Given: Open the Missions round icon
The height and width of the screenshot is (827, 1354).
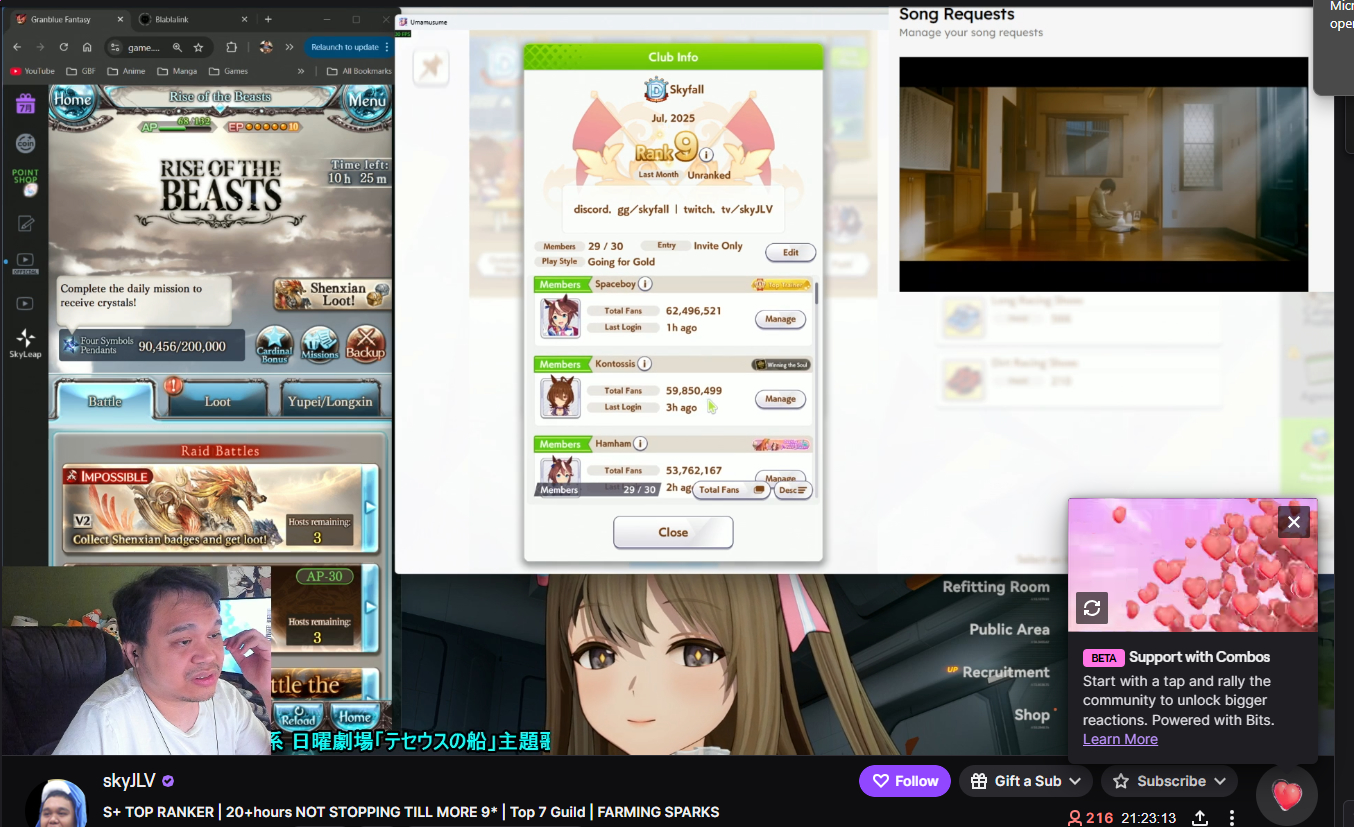Looking at the screenshot, I should coord(320,344).
